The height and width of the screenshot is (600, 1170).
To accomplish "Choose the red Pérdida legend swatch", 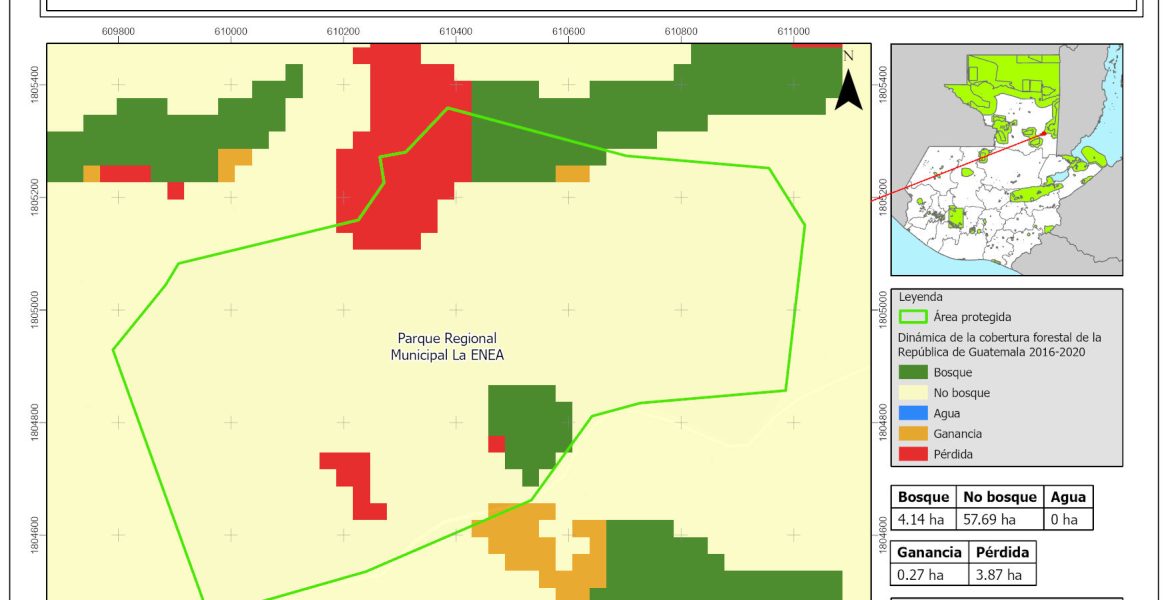I will coord(912,454).
